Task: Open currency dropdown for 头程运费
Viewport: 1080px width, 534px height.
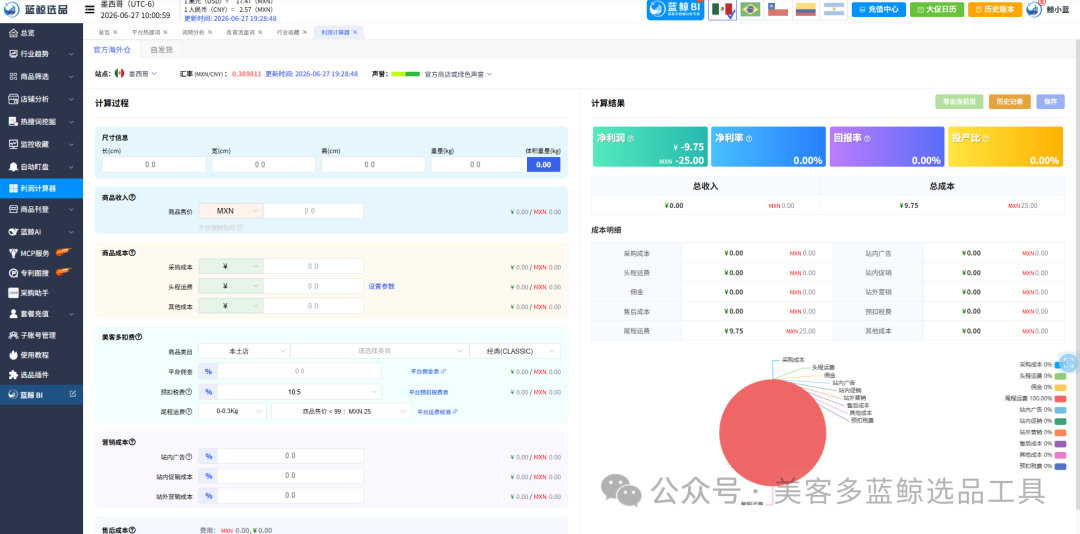Action: (231, 286)
